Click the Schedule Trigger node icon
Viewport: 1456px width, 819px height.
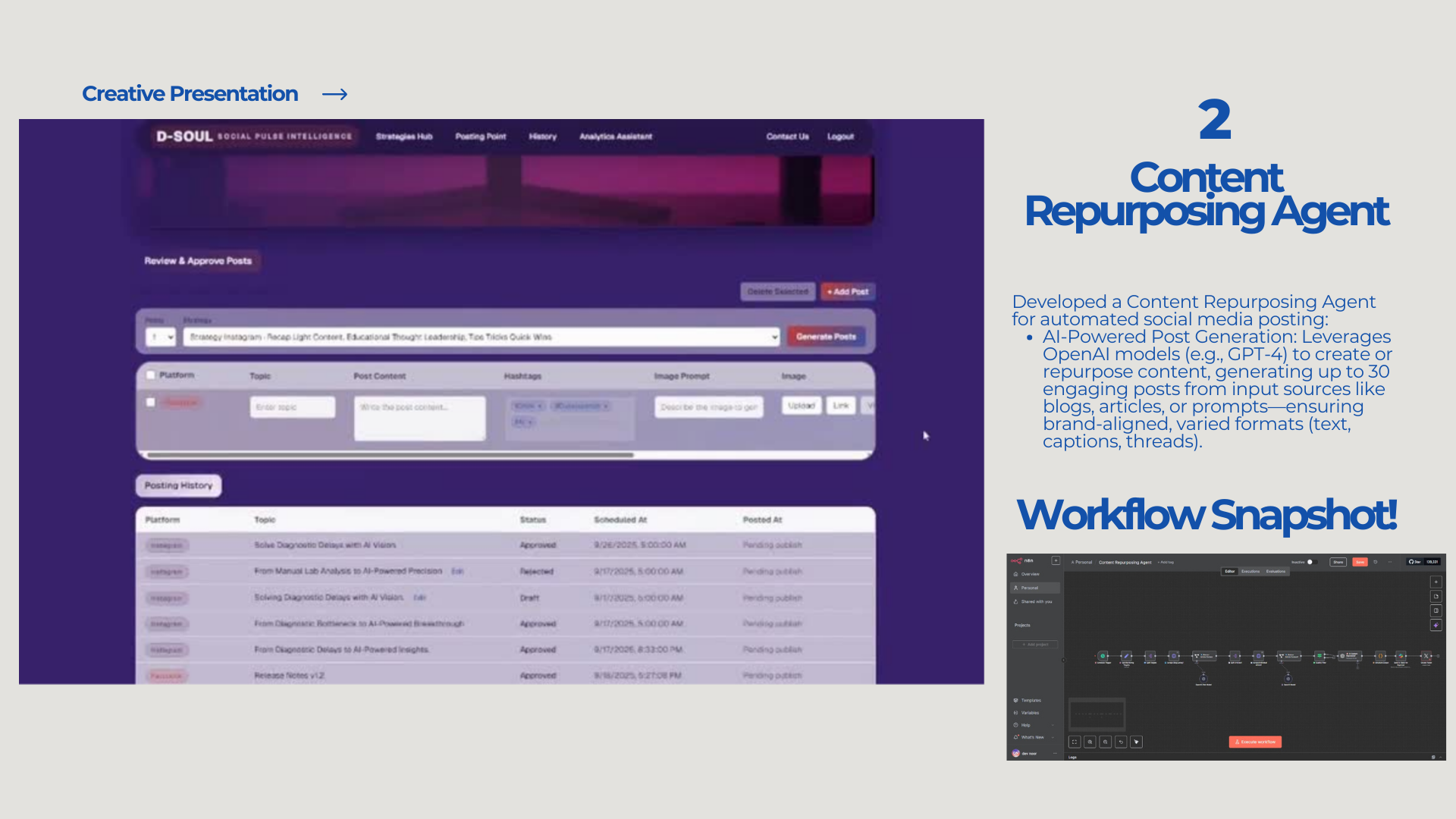click(x=1103, y=656)
